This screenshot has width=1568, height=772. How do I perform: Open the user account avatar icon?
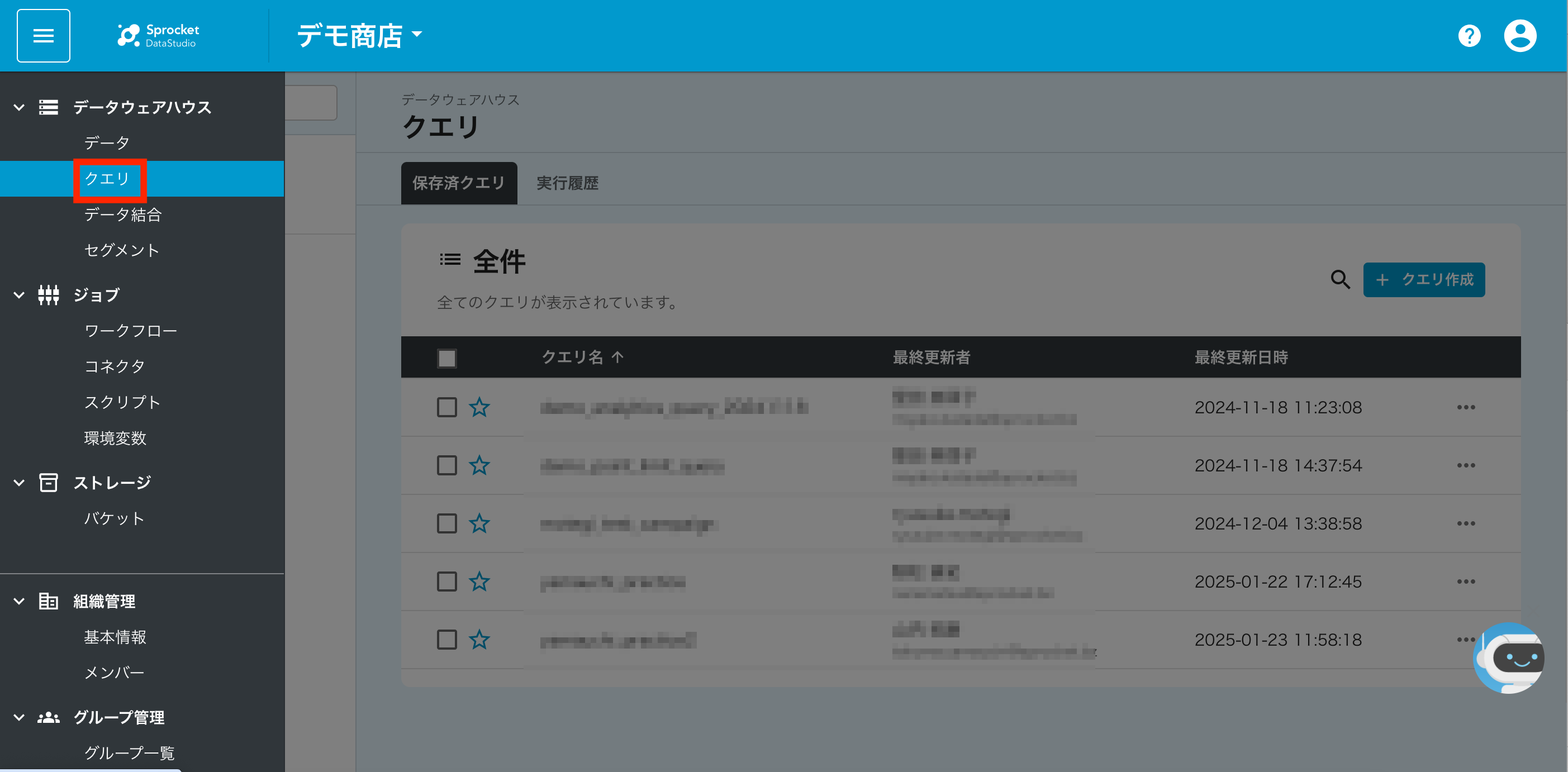[x=1520, y=36]
